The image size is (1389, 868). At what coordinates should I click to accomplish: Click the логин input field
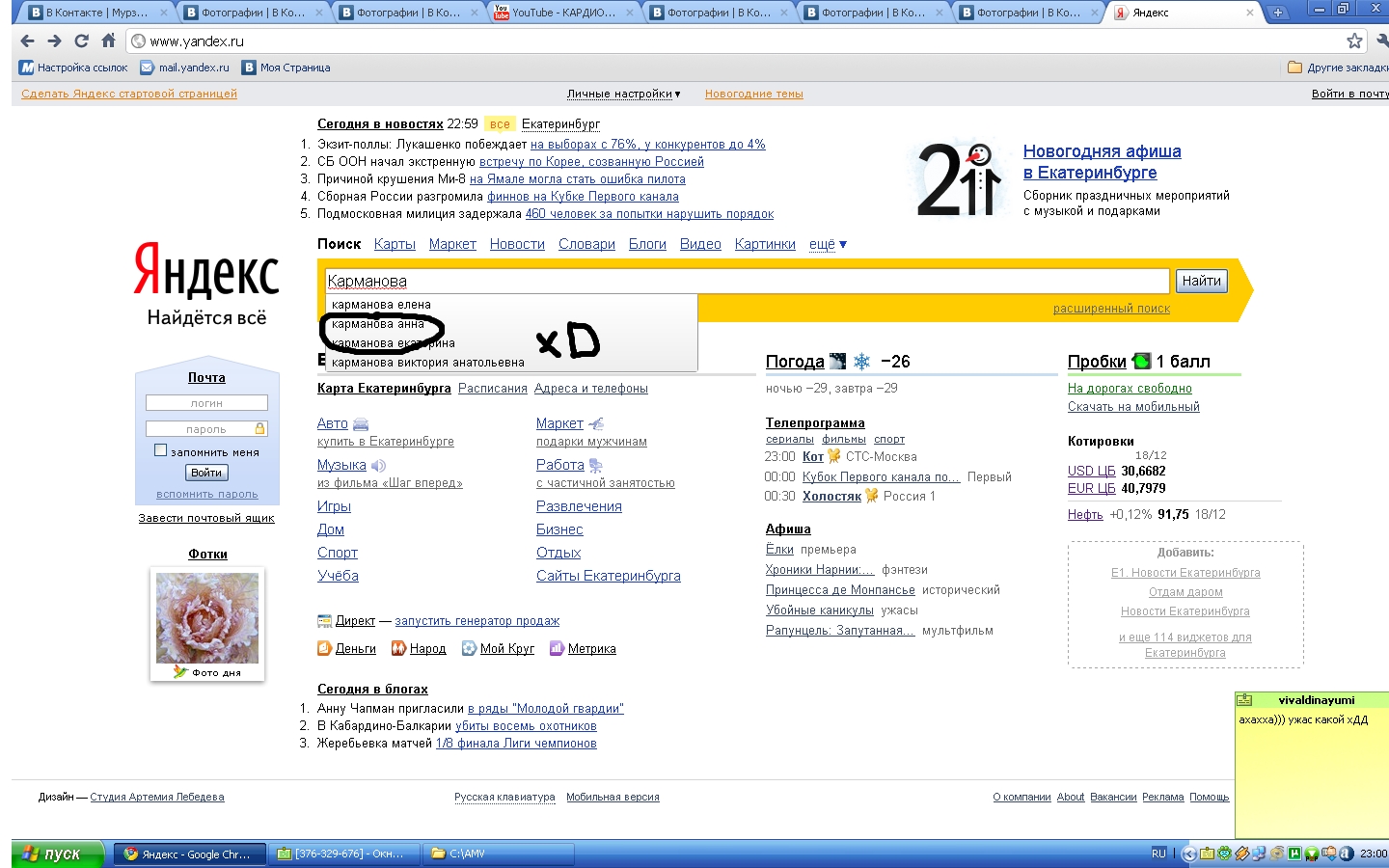206,403
